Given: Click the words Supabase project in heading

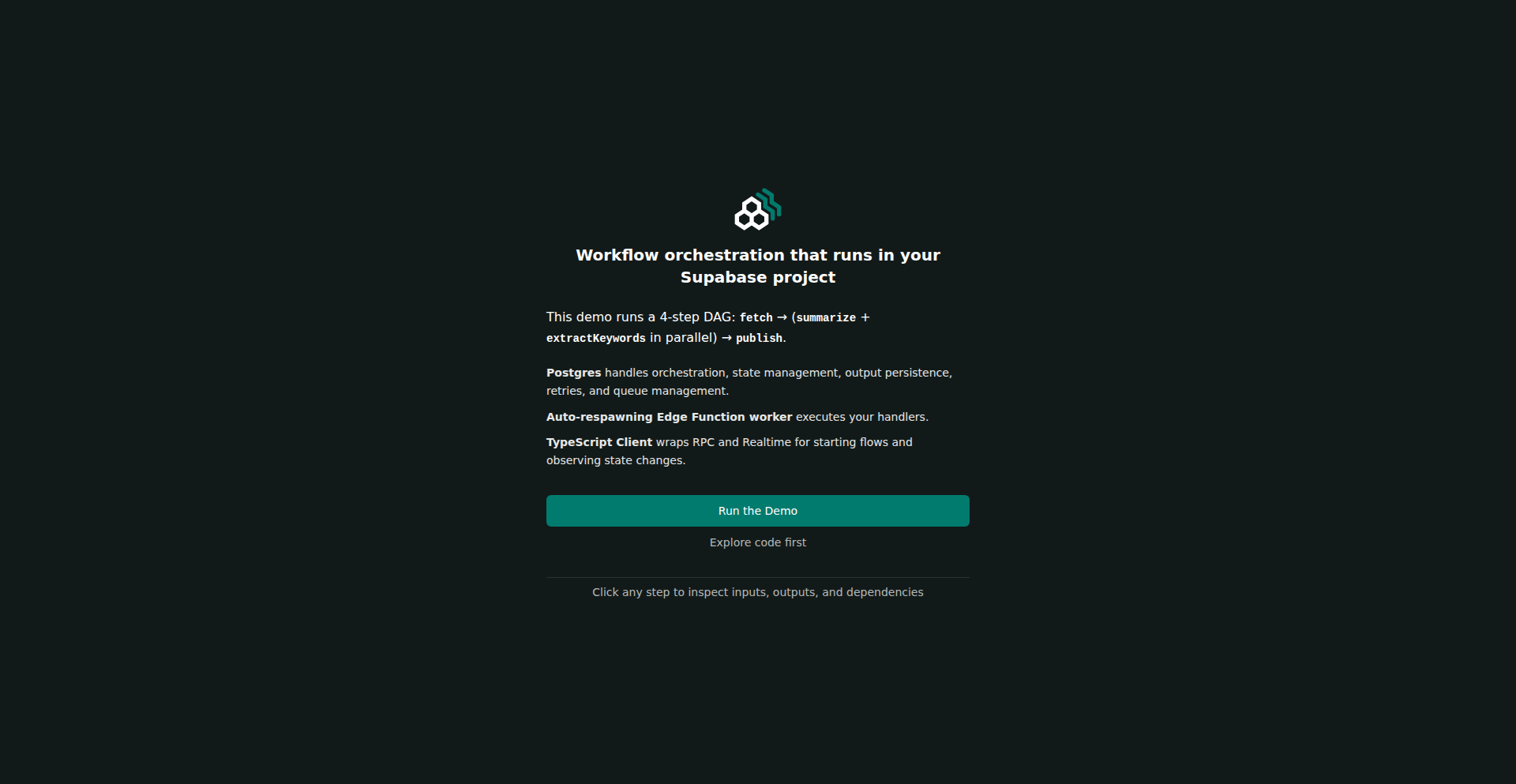Looking at the screenshot, I should (x=758, y=277).
